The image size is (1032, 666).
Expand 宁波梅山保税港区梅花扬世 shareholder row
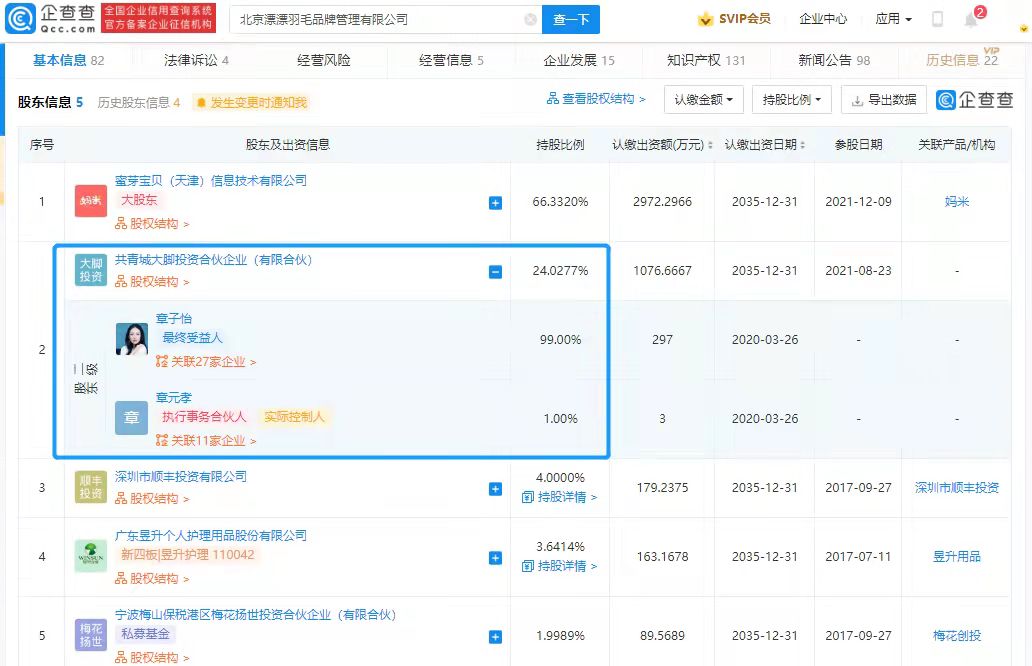coord(496,637)
